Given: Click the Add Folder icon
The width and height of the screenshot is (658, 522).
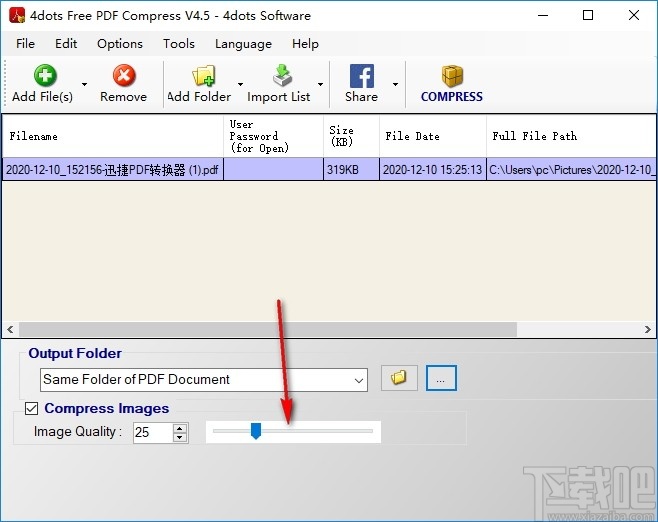Looking at the screenshot, I should point(204,76).
